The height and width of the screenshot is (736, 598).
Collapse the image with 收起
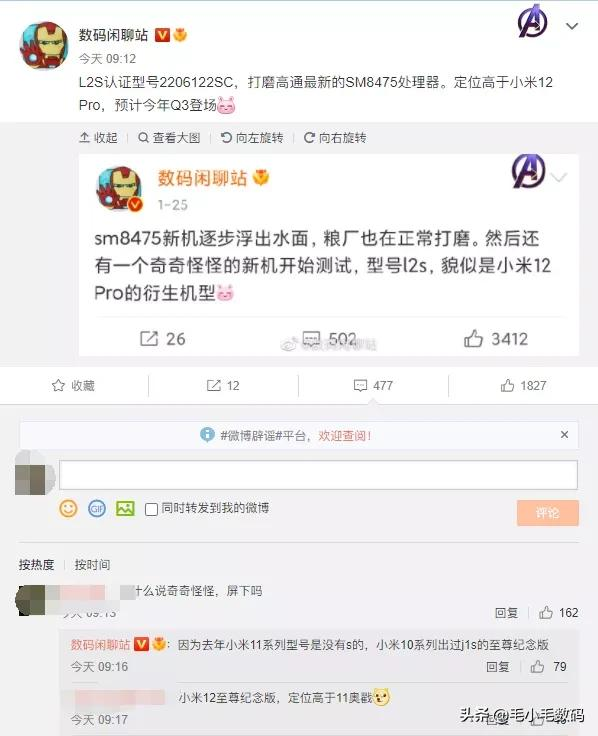[x=99, y=138]
